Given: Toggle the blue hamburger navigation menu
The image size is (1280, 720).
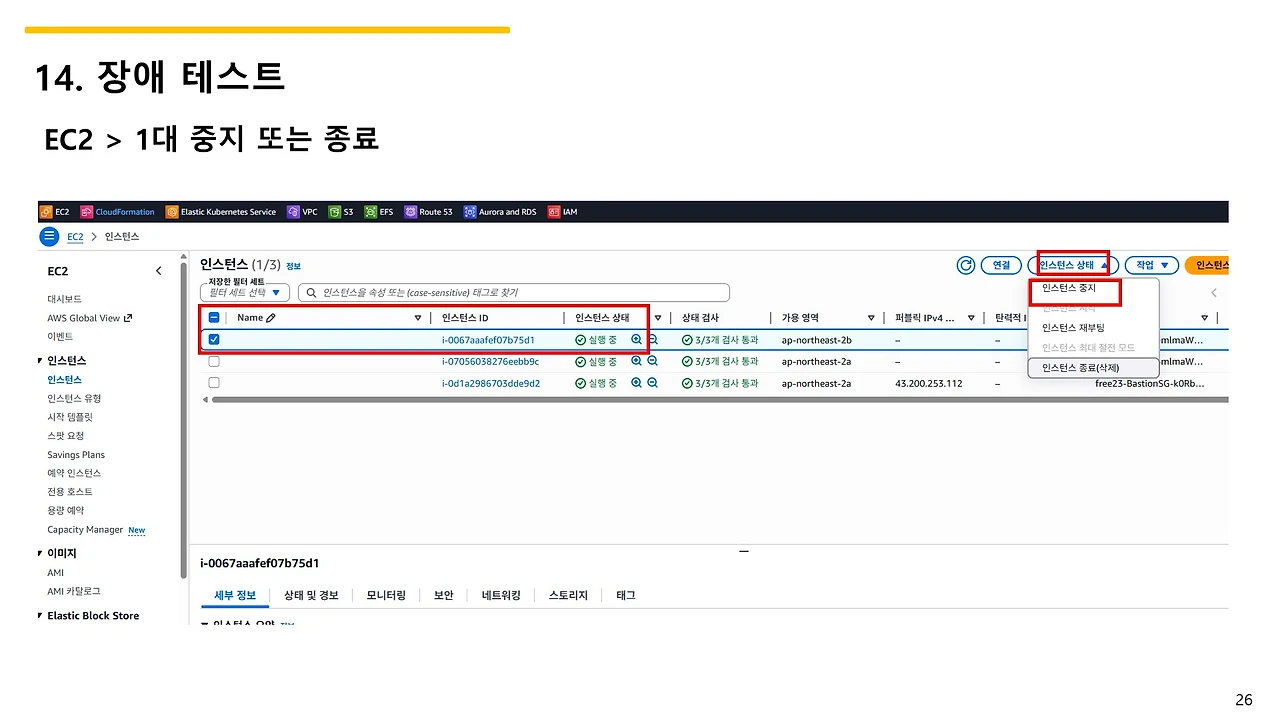Looking at the screenshot, I should (50, 237).
